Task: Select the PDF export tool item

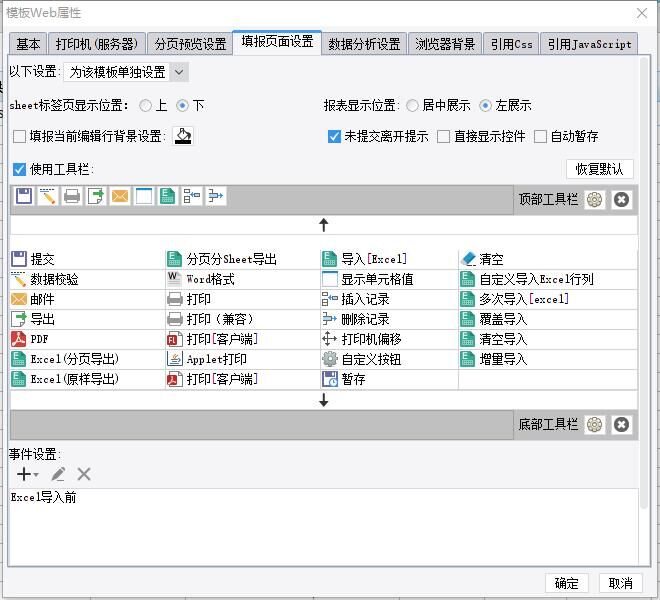Action: (x=87, y=339)
